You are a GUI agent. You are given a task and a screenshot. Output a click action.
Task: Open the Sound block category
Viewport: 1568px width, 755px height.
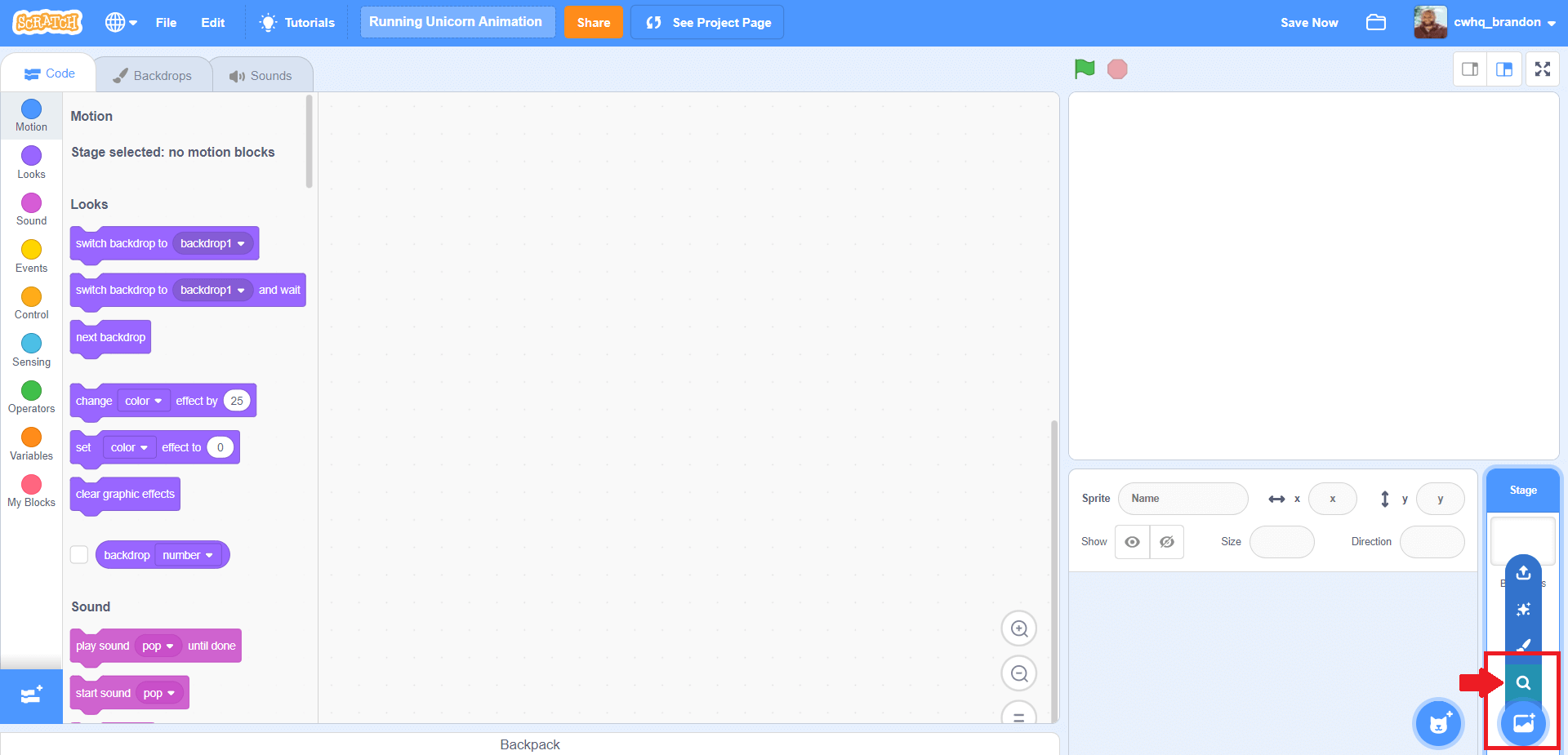31,208
